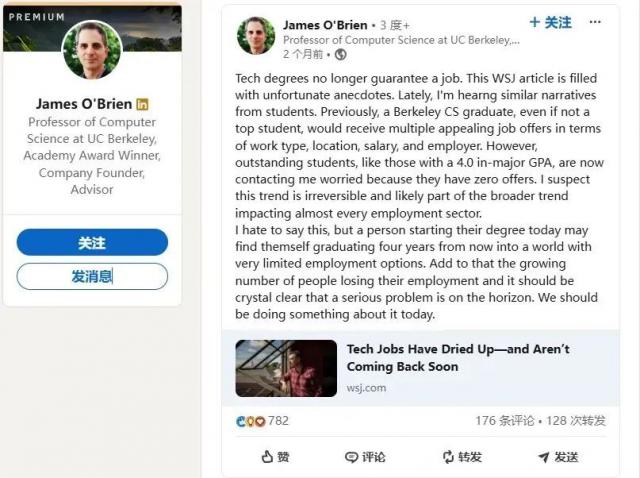Click the James O'Brien name in the sidebar card
The width and height of the screenshot is (640, 478).
click(x=84, y=104)
